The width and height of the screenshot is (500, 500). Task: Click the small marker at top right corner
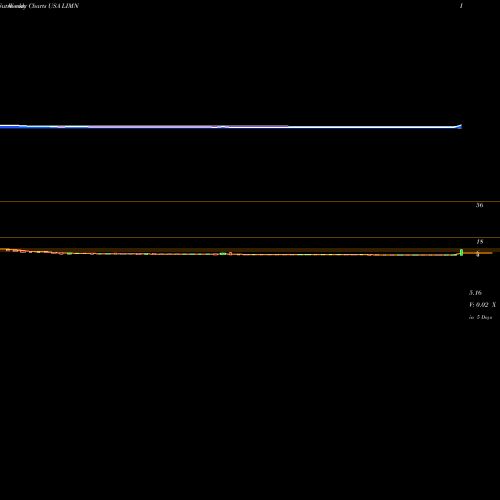tap(461, 6)
